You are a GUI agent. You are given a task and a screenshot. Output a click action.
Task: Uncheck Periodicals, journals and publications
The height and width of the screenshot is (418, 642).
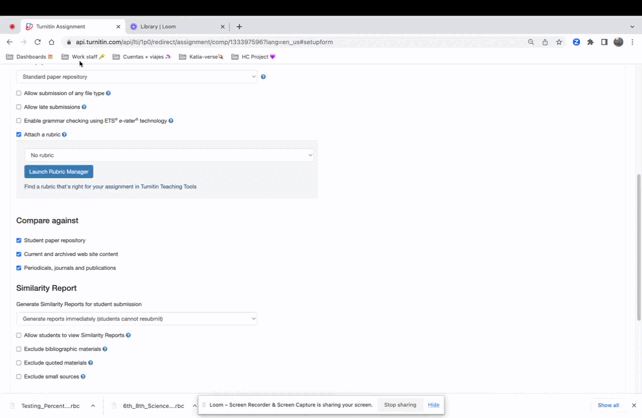(19, 268)
